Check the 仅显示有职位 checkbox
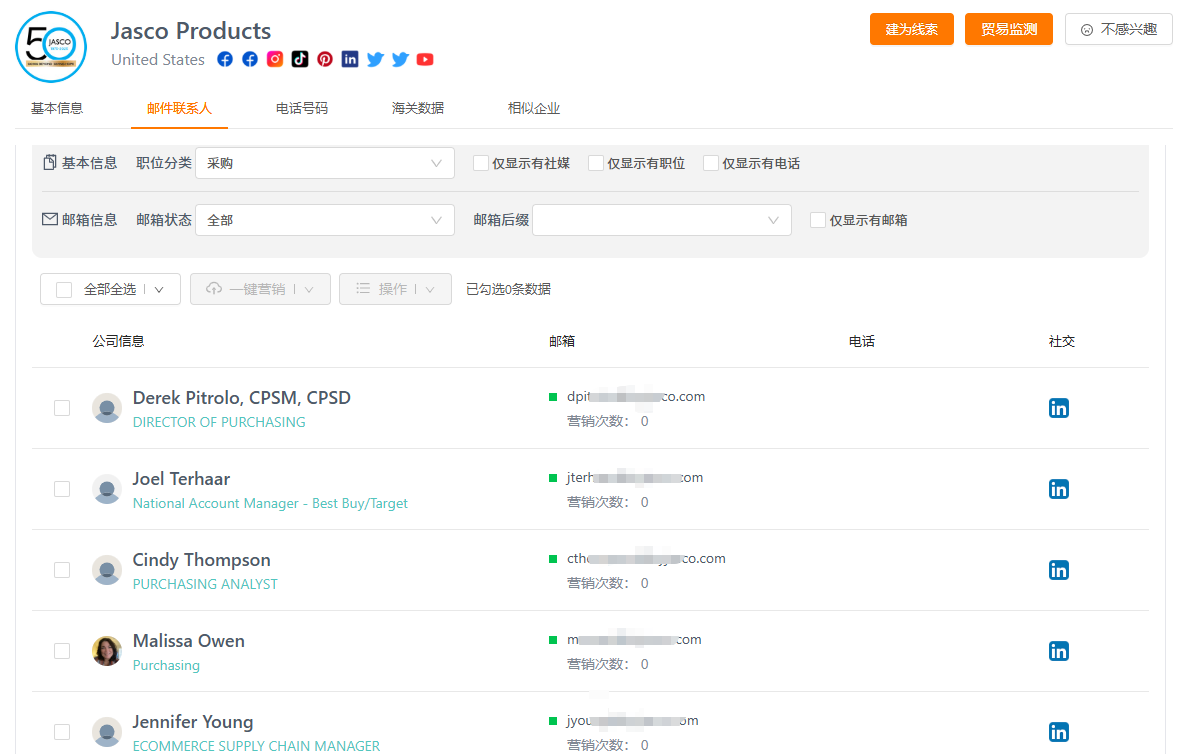The height and width of the screenshot is (754, 1187). (x=596, y=163)
